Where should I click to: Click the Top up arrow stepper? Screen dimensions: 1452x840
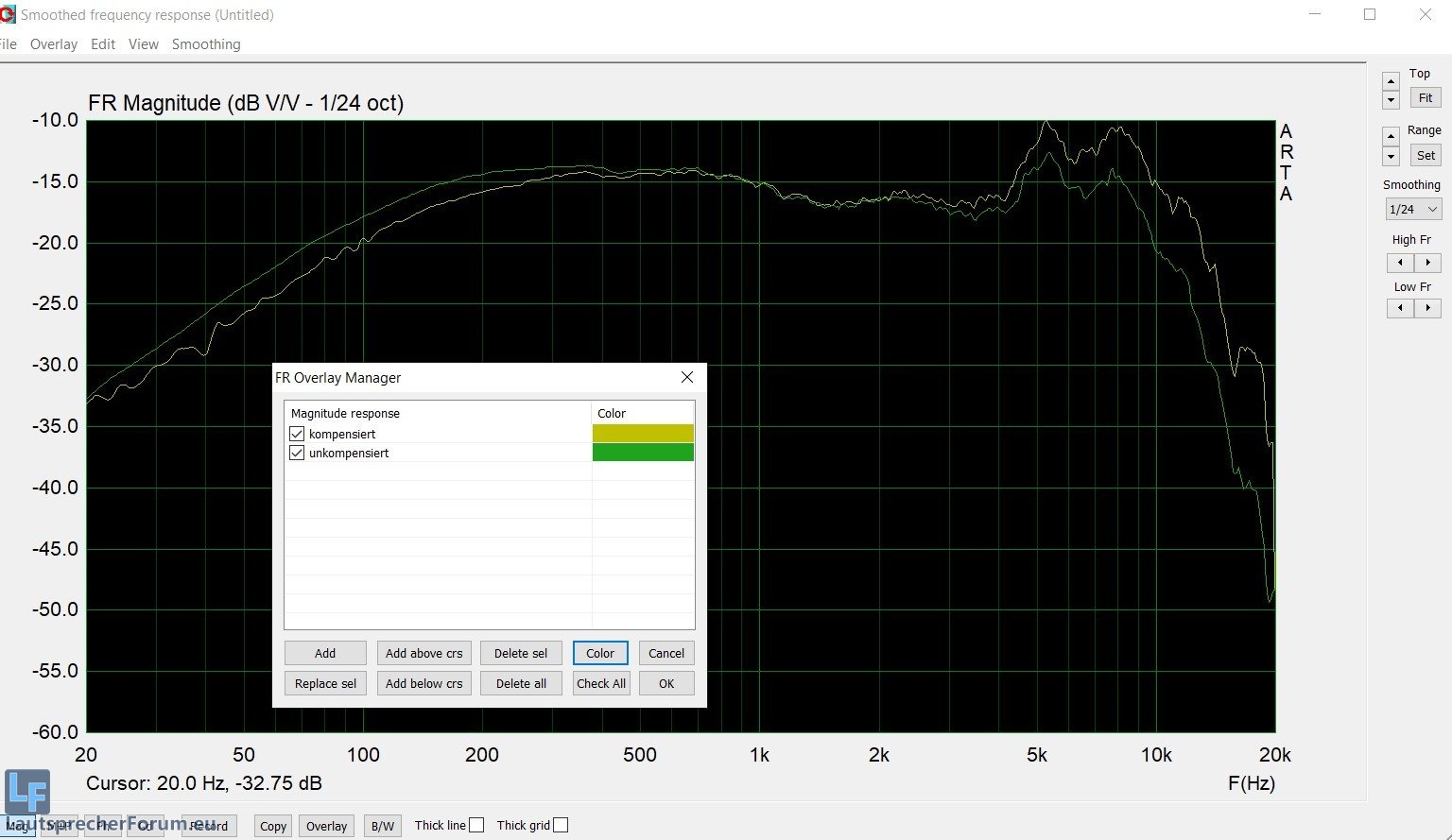(x=1391, y=81)
